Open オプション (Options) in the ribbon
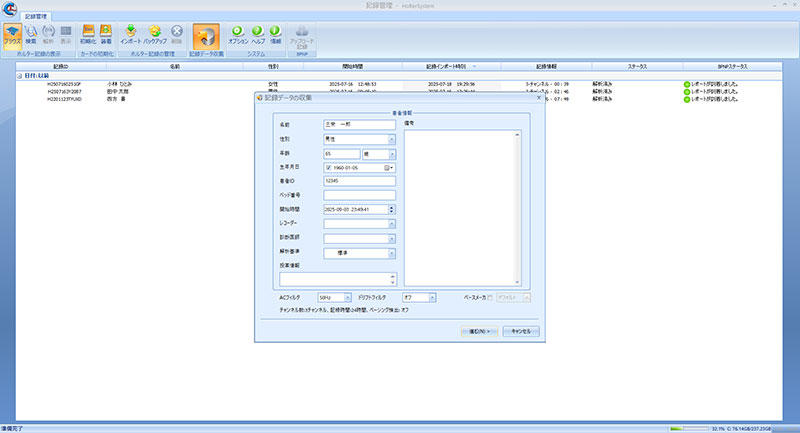The width and height of the screenshot is (800, 433). [238, 35]
